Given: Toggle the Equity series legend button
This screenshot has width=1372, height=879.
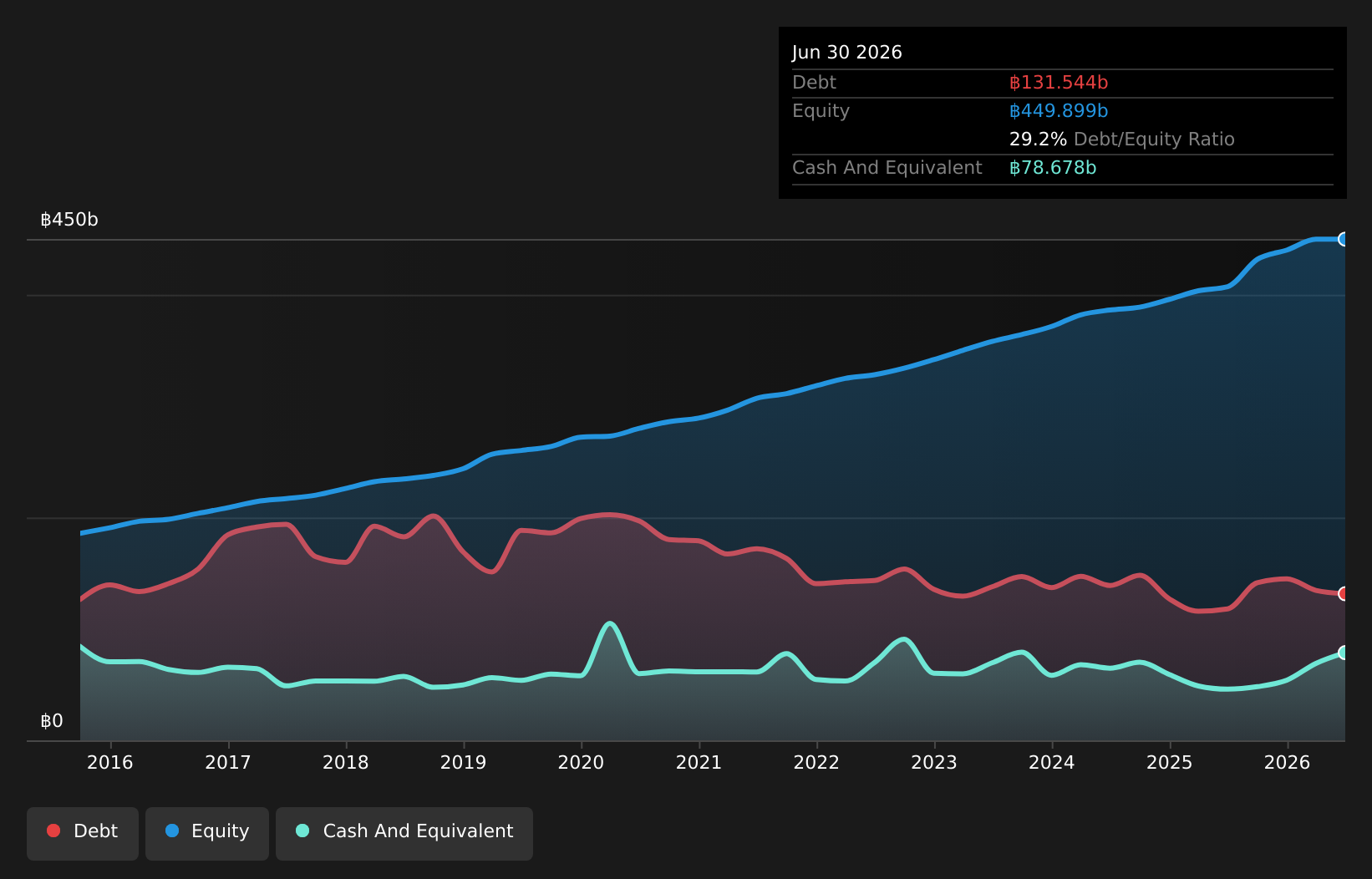Looking at the screenshot, I should [207, 833].
